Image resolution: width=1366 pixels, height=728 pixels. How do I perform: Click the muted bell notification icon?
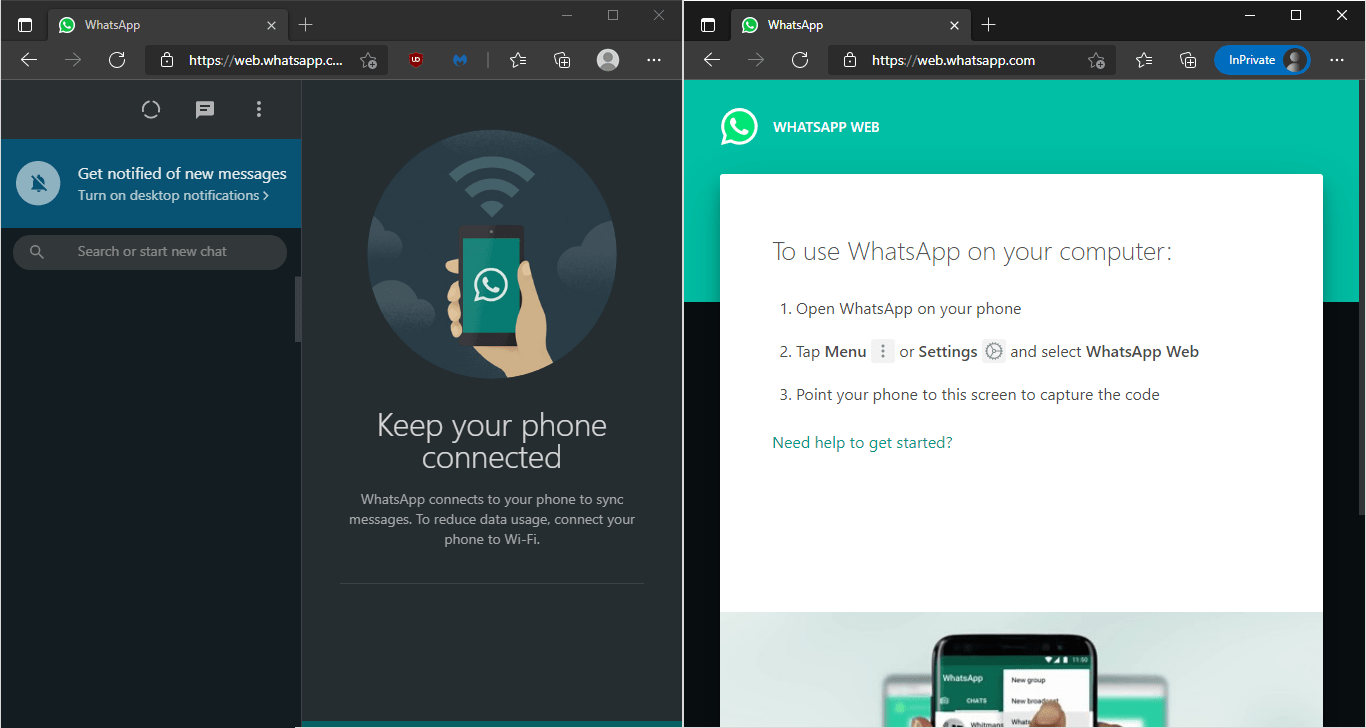point(39,183)
